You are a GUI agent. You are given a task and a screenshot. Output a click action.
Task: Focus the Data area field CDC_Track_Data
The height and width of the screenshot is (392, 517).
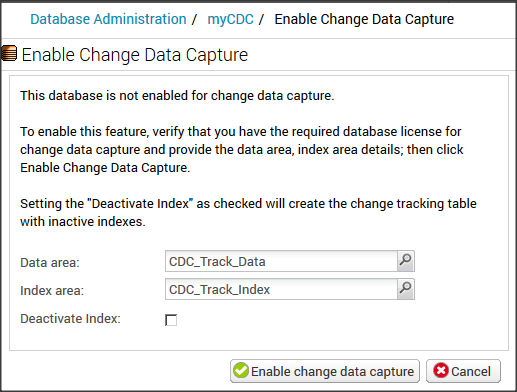pyautogui.click(x=281, y=261)
